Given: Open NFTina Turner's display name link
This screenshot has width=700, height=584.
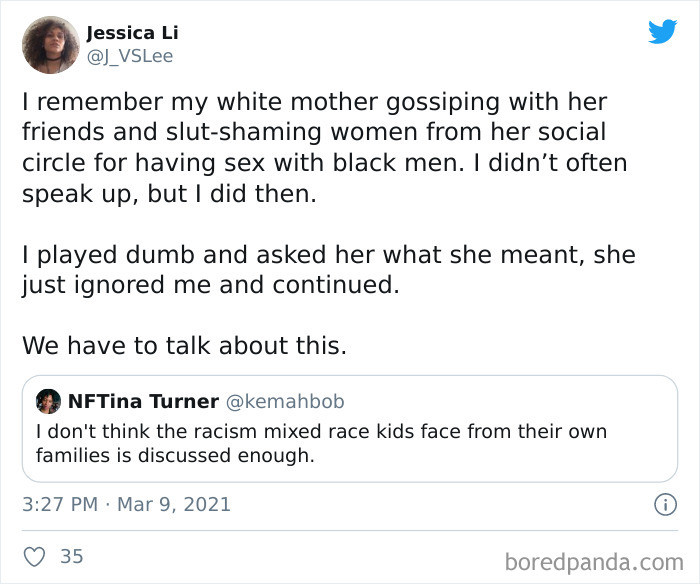Looking at the screenshot, I should click(142, 402).
